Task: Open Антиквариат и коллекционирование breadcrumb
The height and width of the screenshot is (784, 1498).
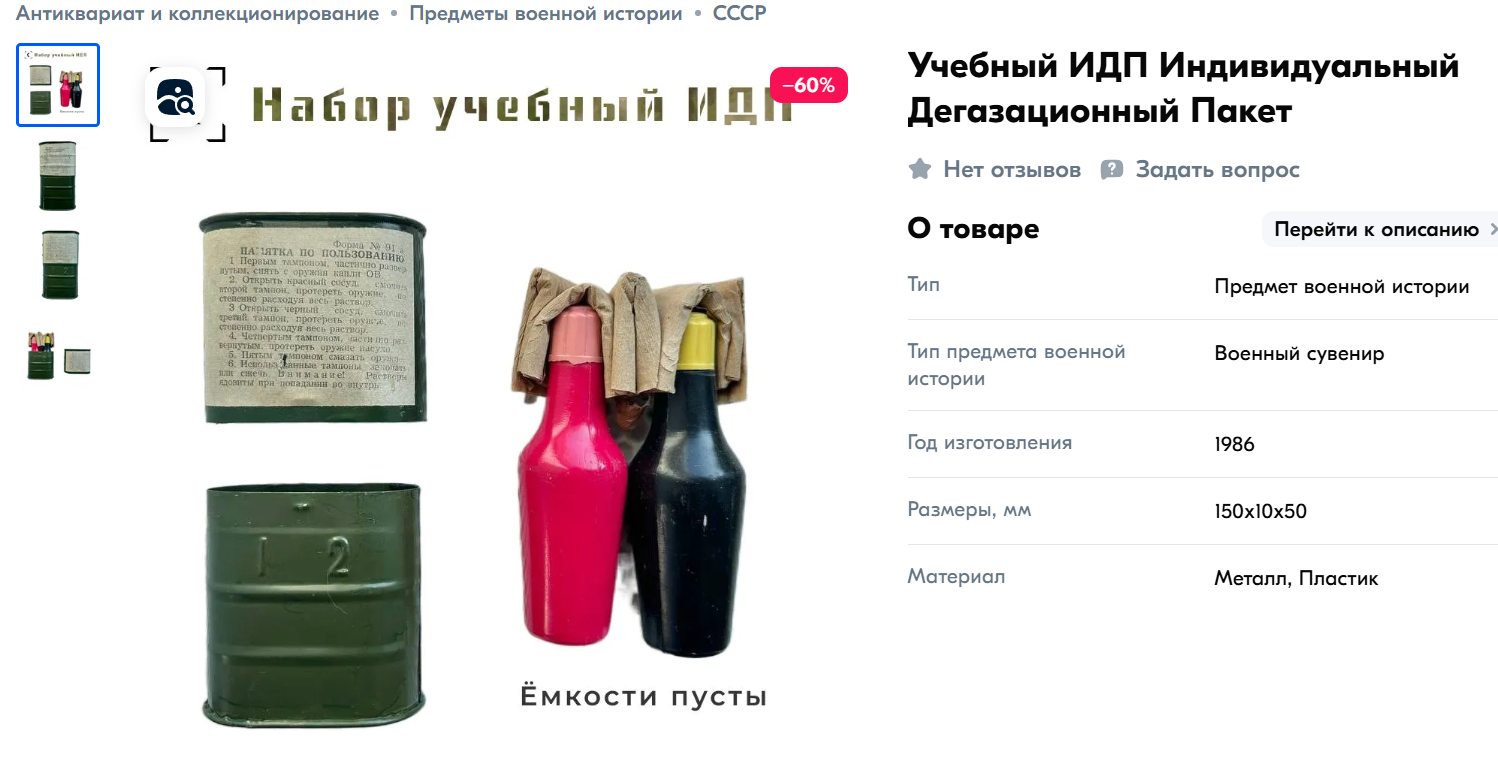Action: click(197, 14)
